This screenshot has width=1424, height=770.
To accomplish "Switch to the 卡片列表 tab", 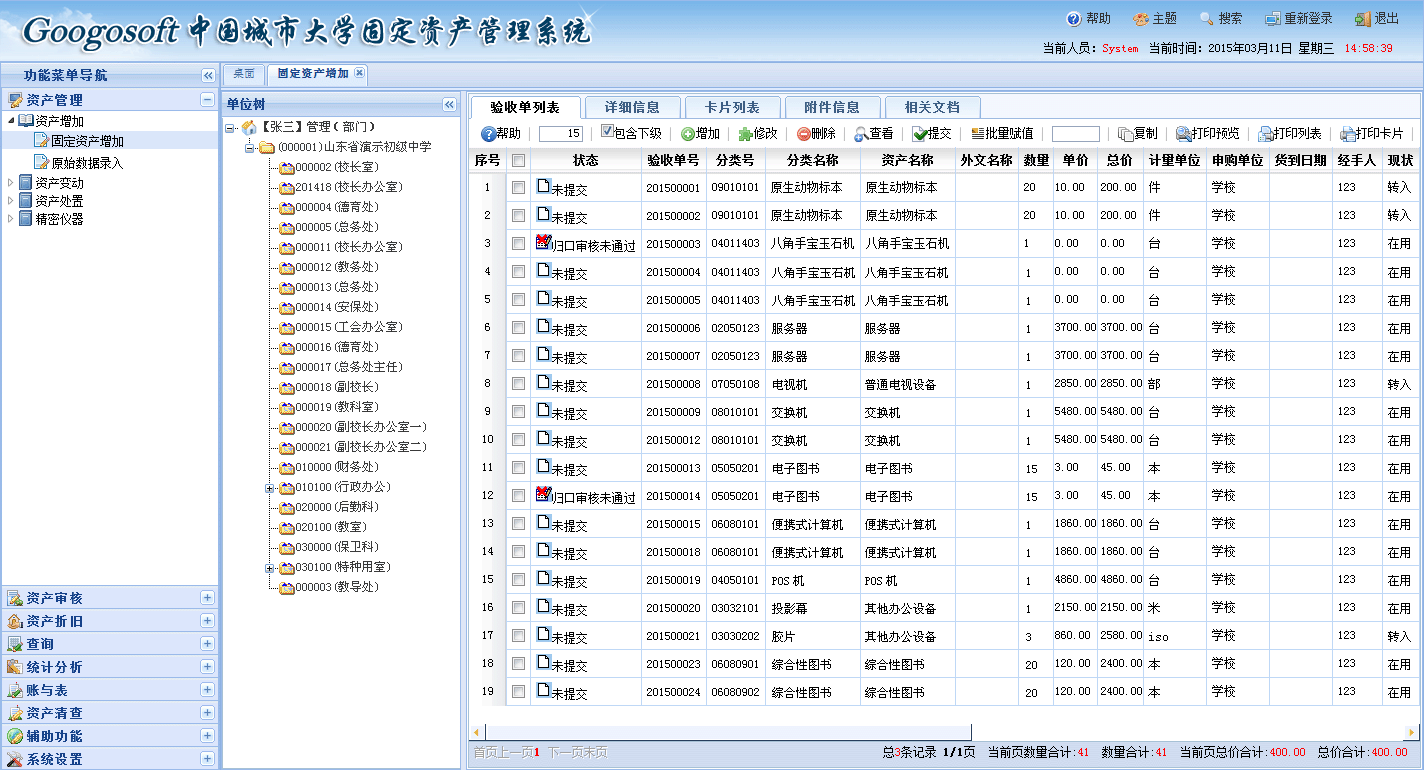I will click(731, 108).
